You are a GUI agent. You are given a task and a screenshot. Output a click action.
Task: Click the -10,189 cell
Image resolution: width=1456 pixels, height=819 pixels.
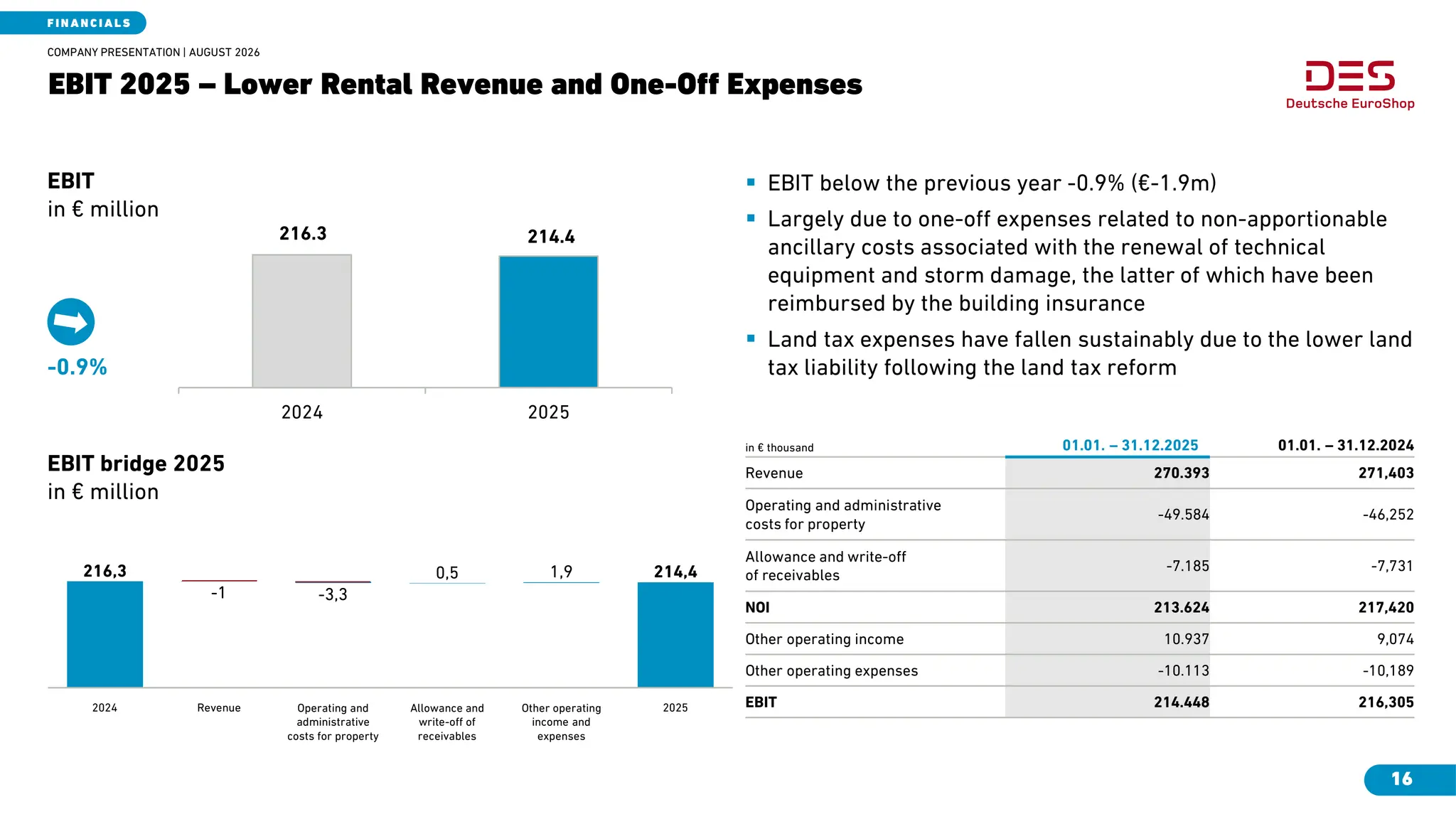(x=1388, y=671)
